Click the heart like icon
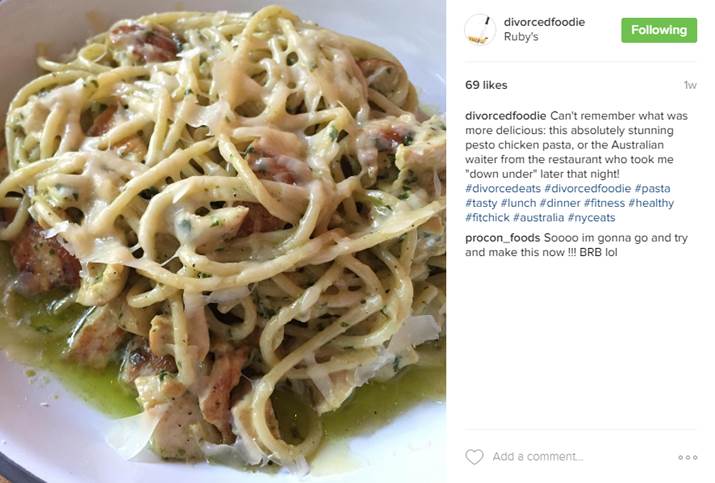The image size is (715, 483). (474, 457)
